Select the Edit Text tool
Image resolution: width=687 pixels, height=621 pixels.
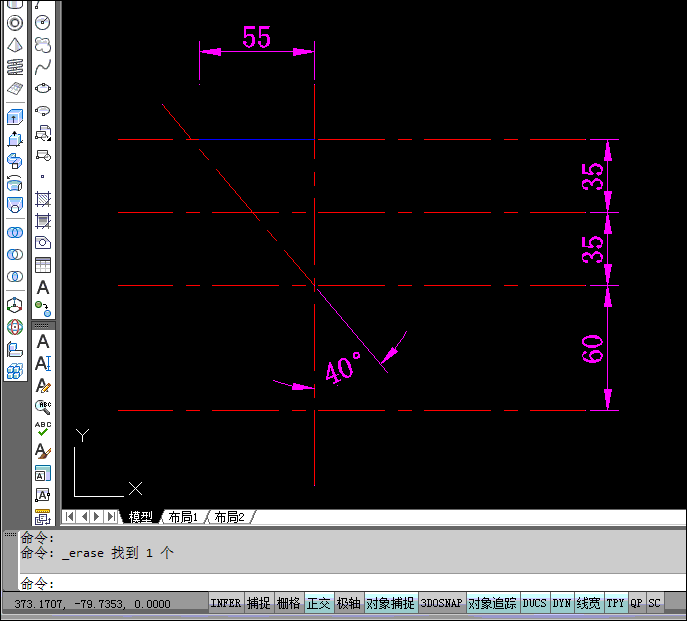pyautogui.click(x=43, y=385)
